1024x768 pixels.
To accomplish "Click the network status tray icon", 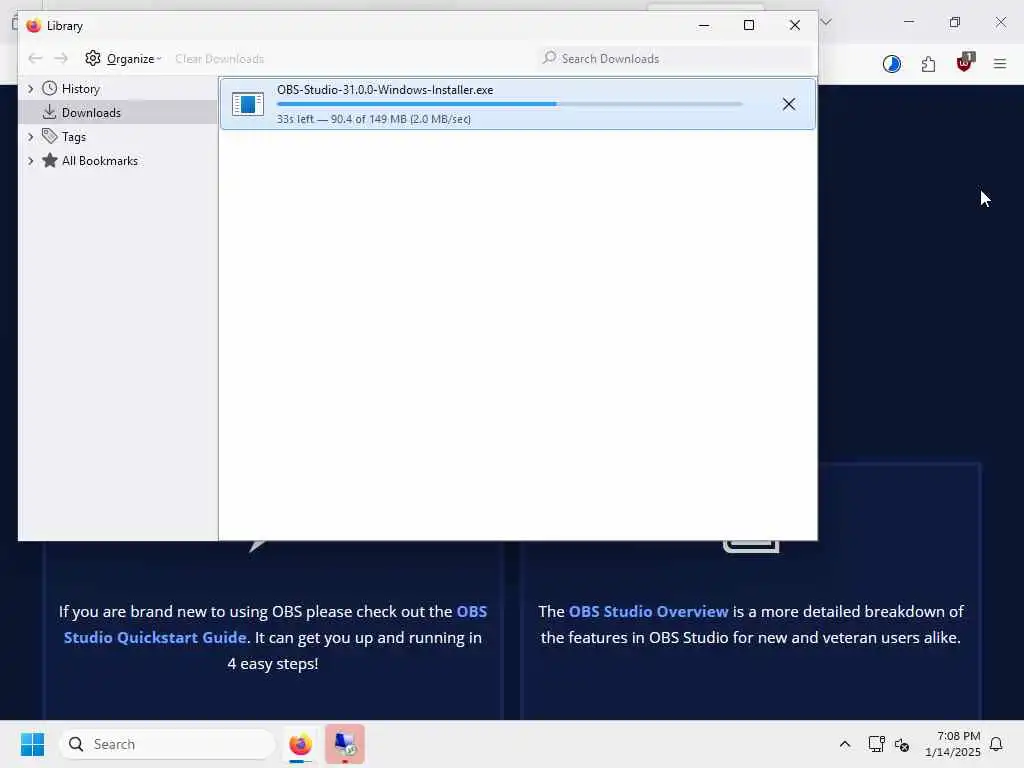I will pos(876,744).
